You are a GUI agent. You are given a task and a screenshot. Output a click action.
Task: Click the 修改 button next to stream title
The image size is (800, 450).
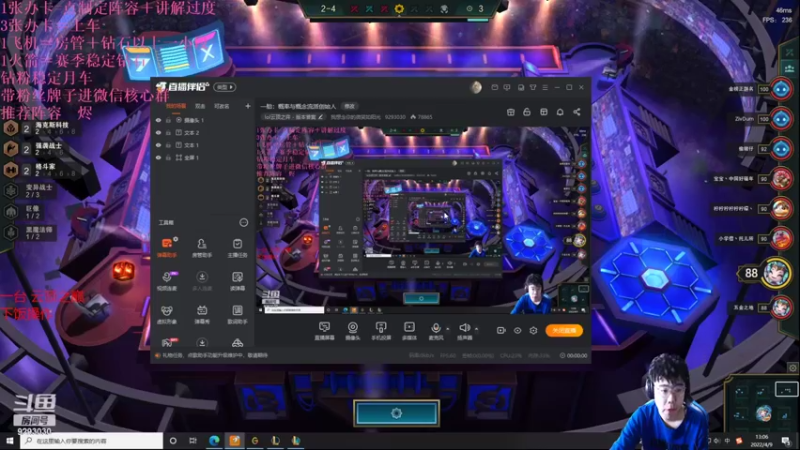[349, 106]
